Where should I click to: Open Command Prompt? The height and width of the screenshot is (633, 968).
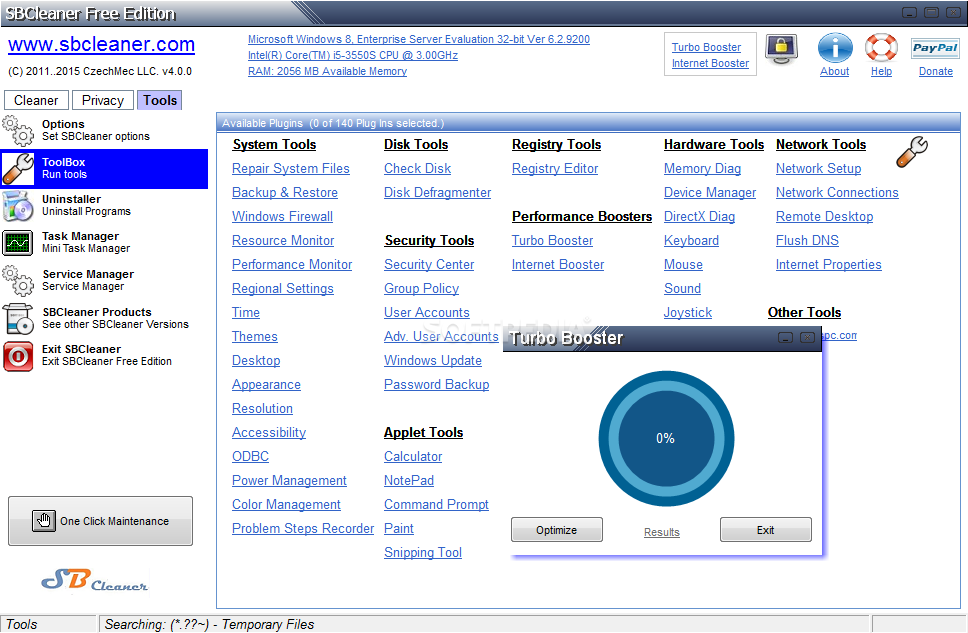tap(436, 505)
